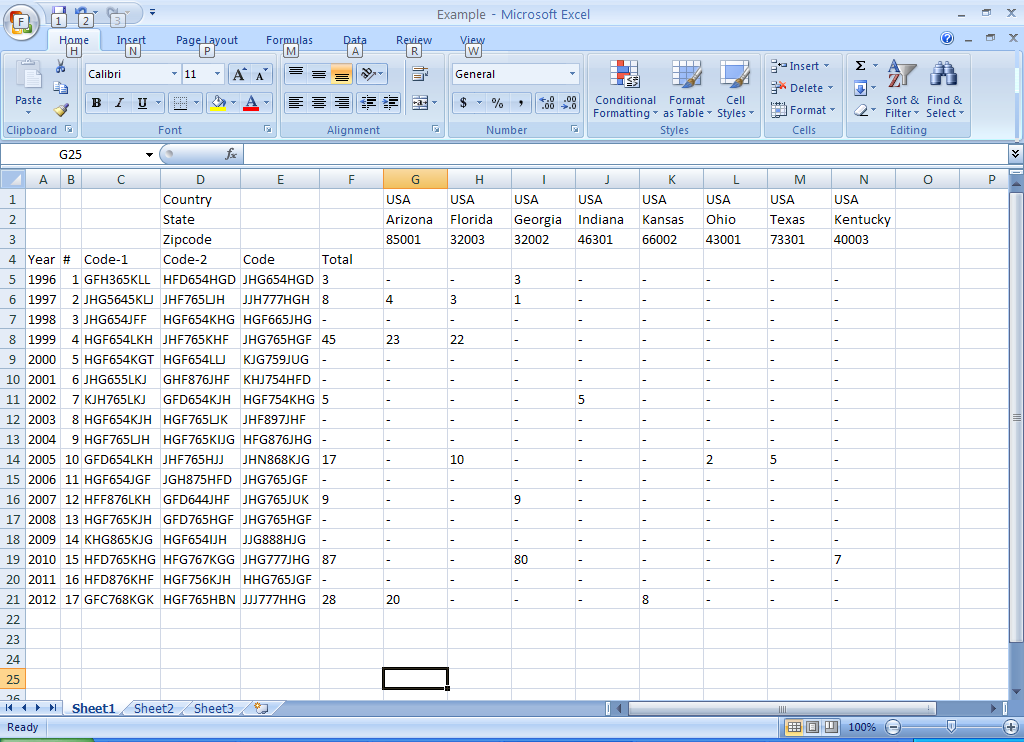The height and width of the screenshot is (742, 1024).
Task: Click the Percent Style icon
Action: click(x=497, y=103)
